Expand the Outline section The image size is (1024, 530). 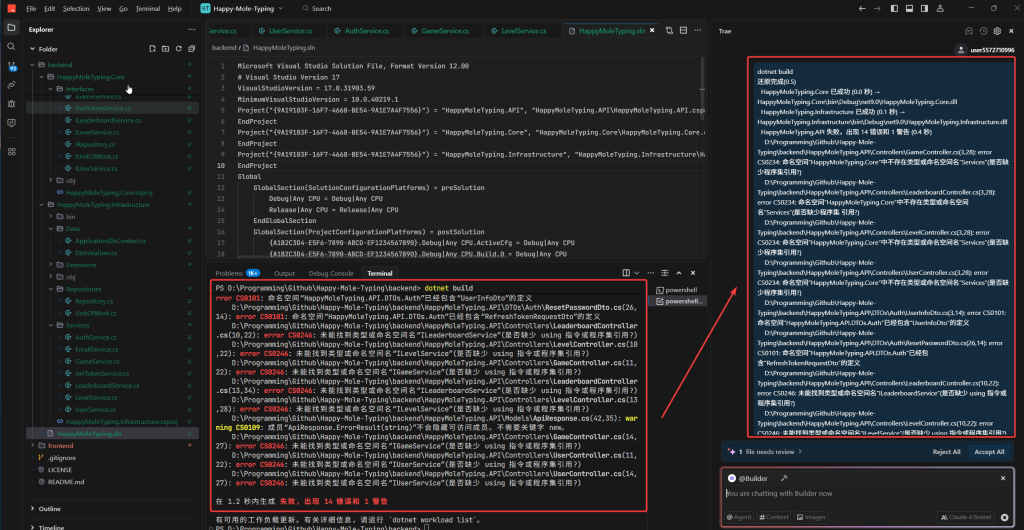click(x=32, y=508)
